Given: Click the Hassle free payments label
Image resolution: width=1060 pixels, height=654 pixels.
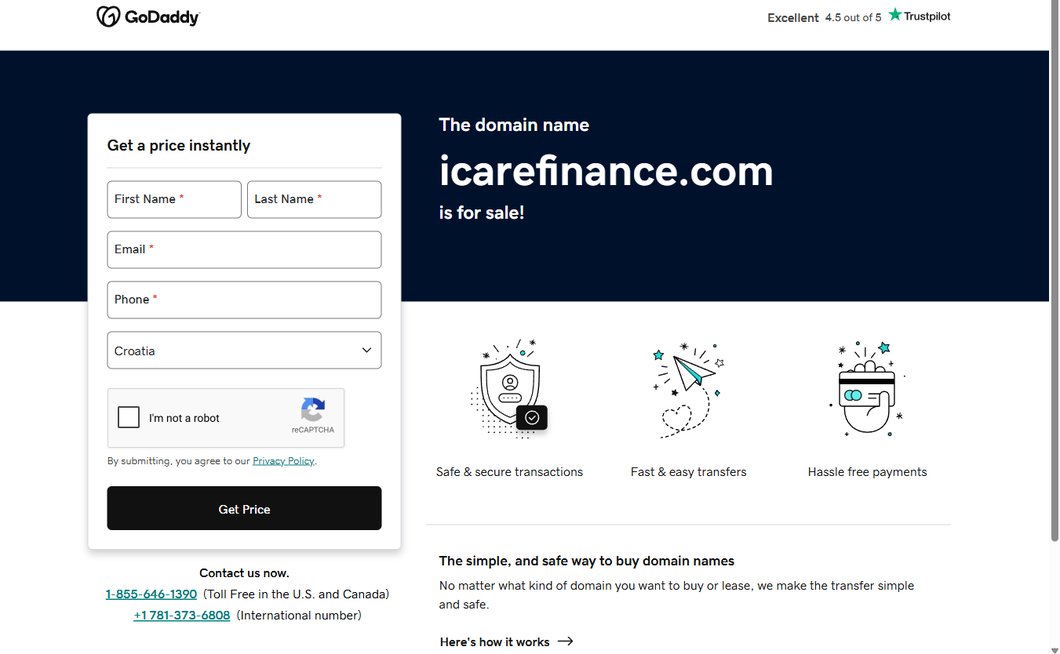Looking at the screenshot, I should pyautogui.click(x=867, y=472).
